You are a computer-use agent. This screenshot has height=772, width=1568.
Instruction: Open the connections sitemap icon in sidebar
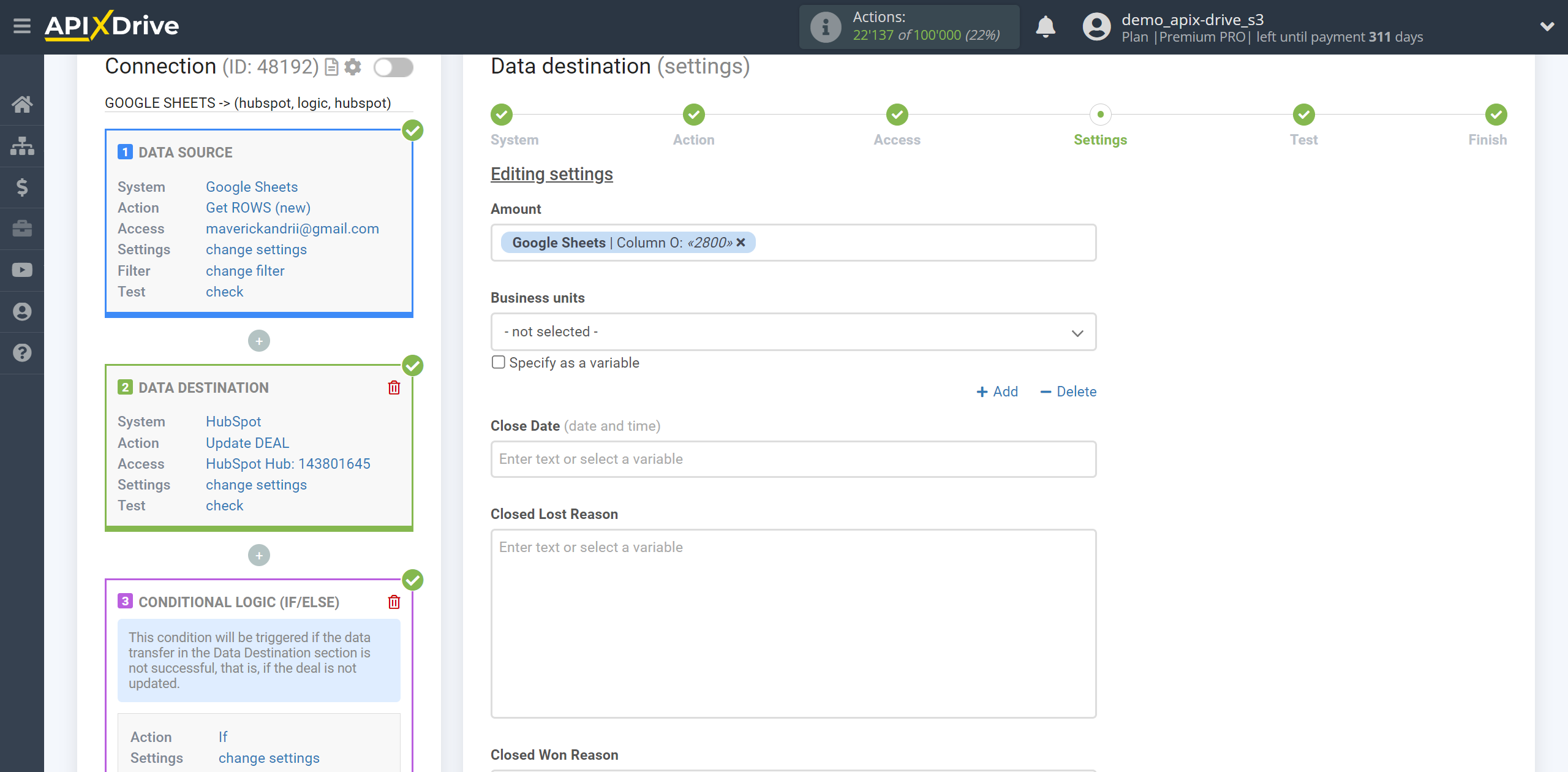tap(22, 146)
